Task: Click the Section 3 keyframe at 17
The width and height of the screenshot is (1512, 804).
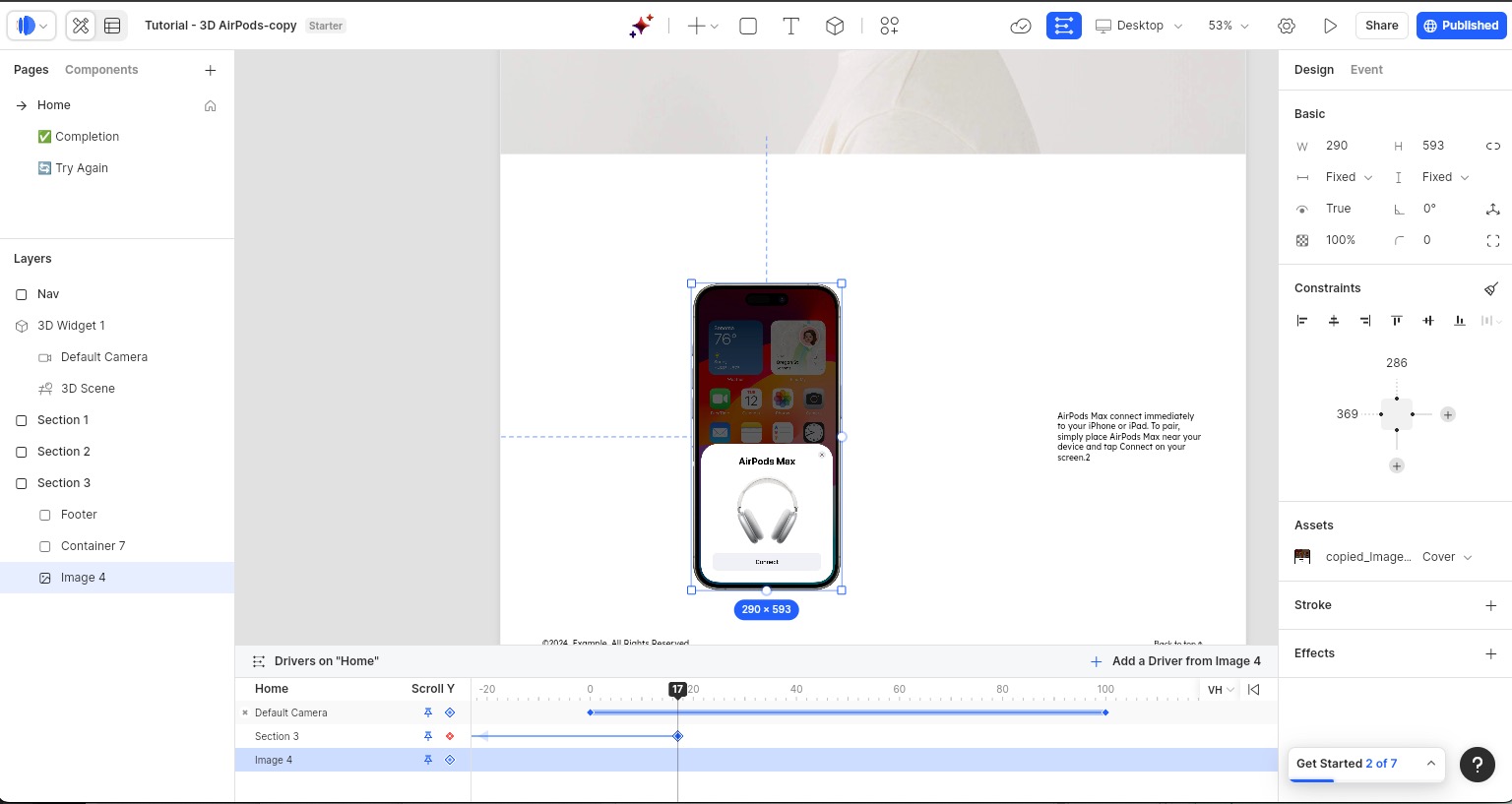Action: (677, 736)
